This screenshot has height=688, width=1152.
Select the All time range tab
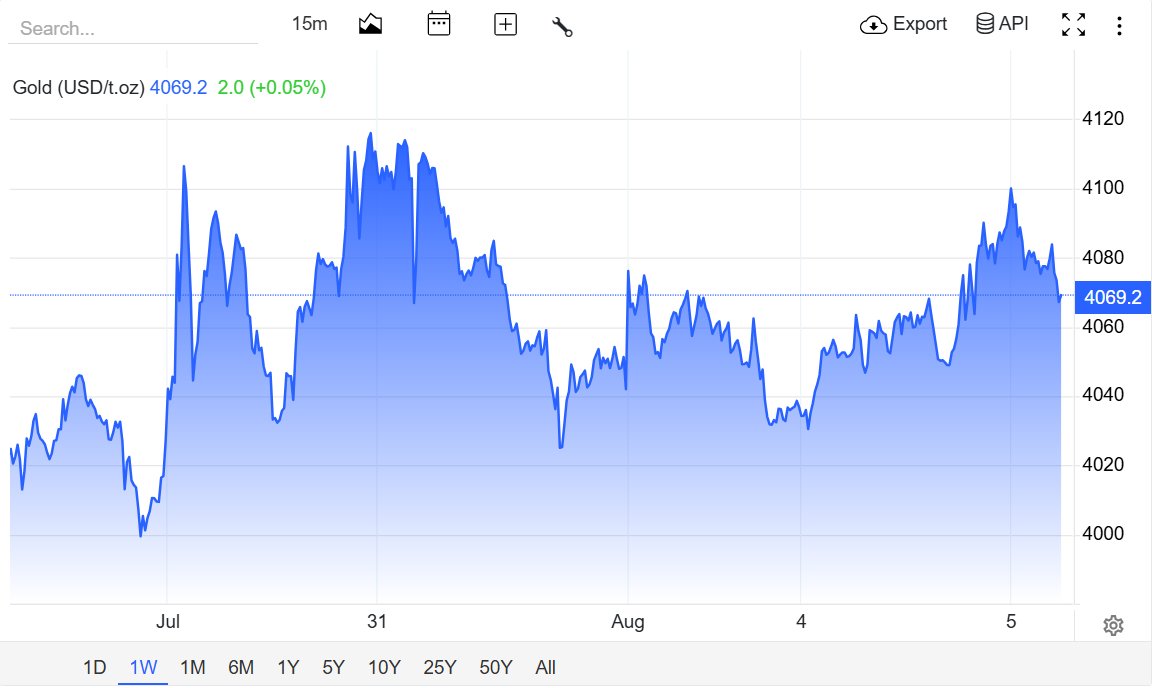point(545,667)
